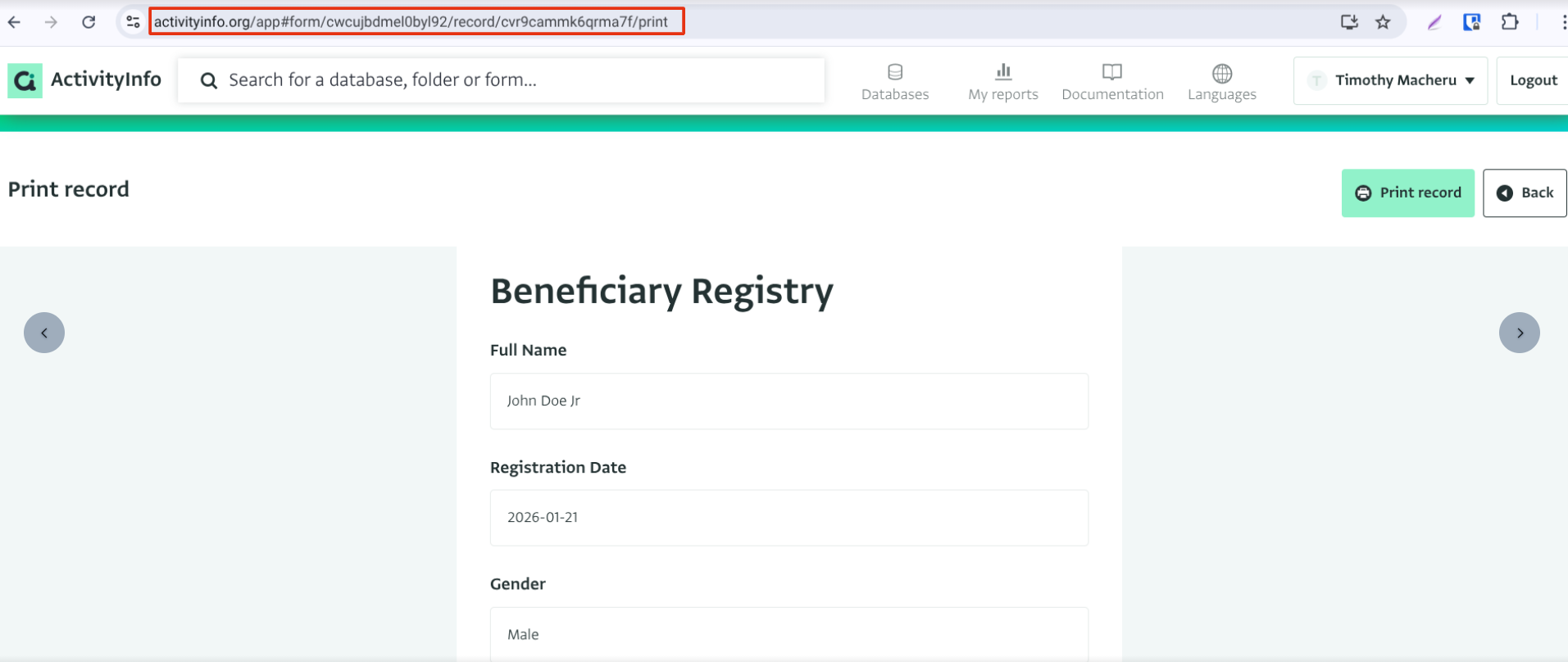Bookmark this page with the star icon
Viewport: 1568px width, 662px height.
pyautogui.click(x=1384, y=22)
